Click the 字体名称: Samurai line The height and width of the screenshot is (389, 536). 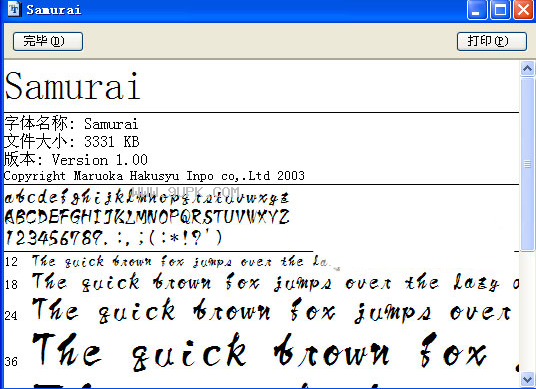tap(71, 123)
